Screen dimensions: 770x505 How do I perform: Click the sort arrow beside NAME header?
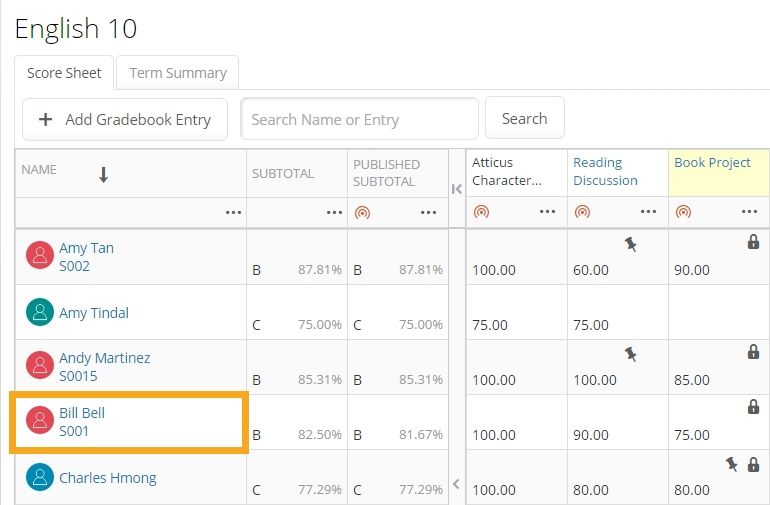pos(103,175)
